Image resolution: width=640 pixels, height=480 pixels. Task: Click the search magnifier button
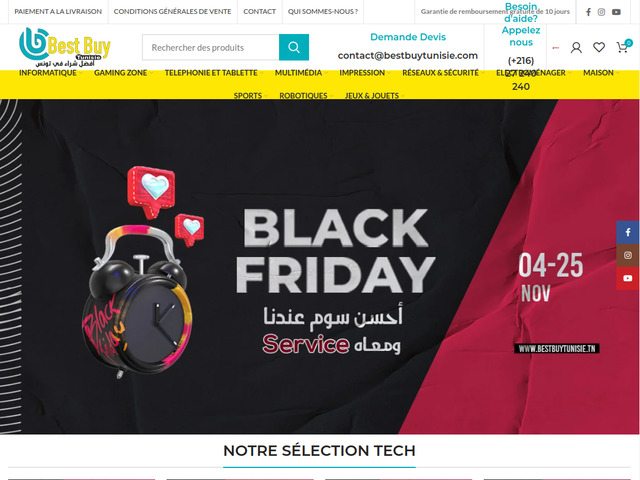294,47
